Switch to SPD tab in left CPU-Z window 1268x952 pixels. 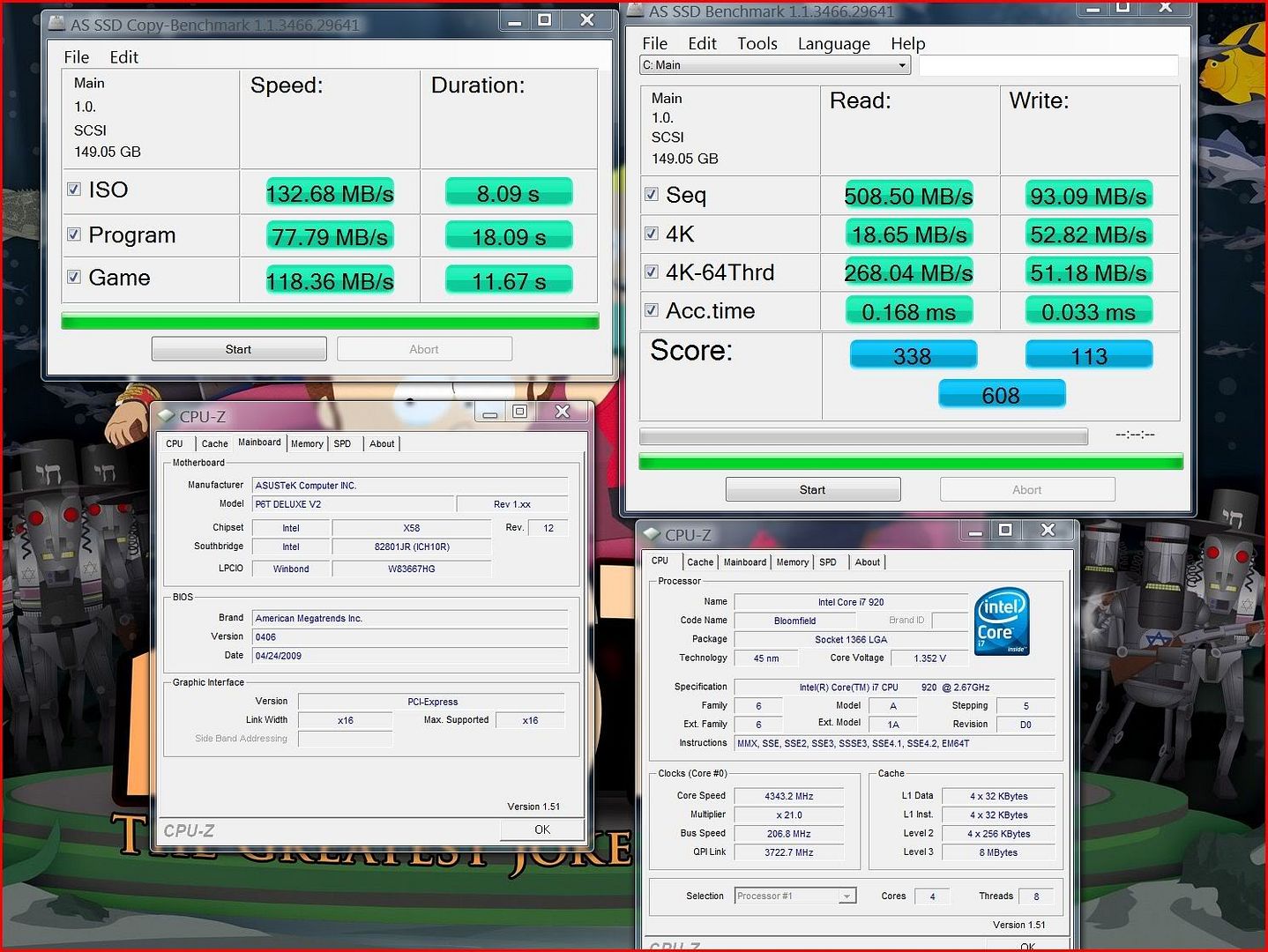(x=342, y=443)
